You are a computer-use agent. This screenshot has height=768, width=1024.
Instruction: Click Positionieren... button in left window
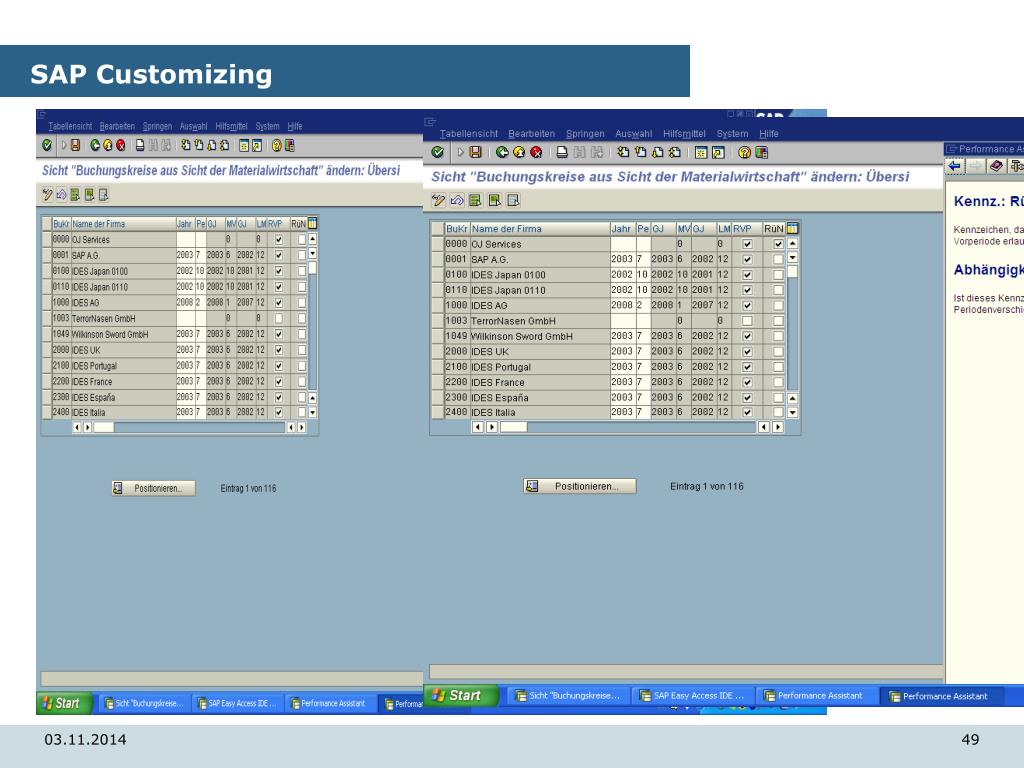[x=153, y=488]
